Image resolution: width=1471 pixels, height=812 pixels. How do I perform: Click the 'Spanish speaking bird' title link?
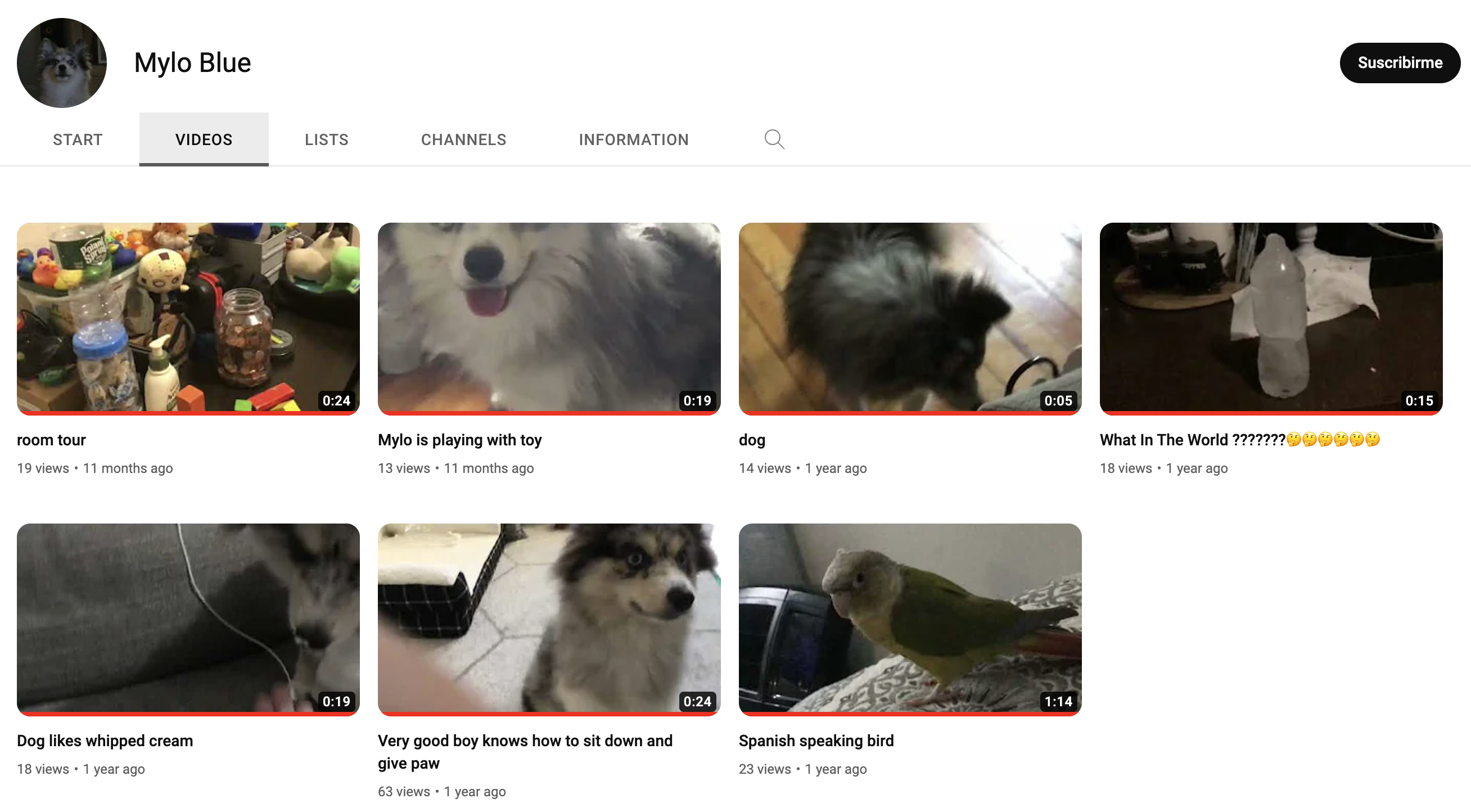pos(815,741)
